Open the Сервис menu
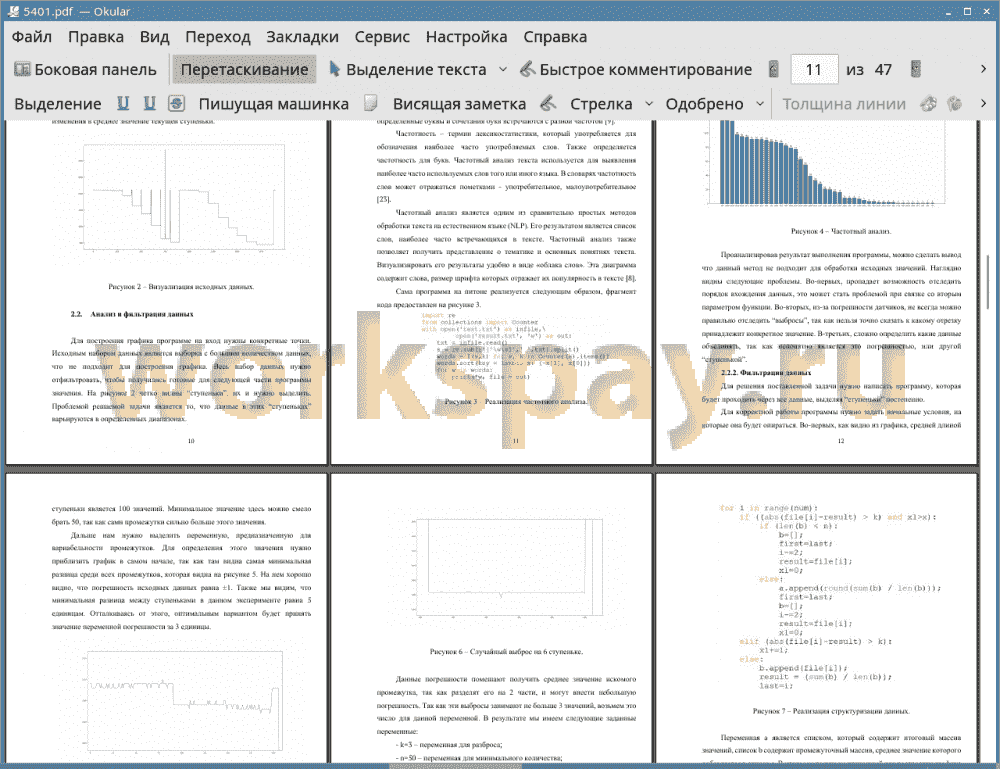 (382, 37)
